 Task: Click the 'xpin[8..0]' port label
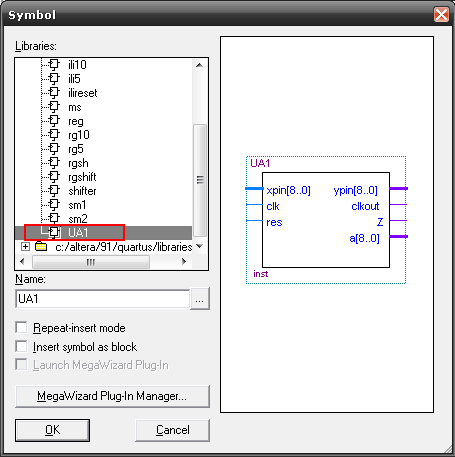pyautogui.click(x=288, y=190)
